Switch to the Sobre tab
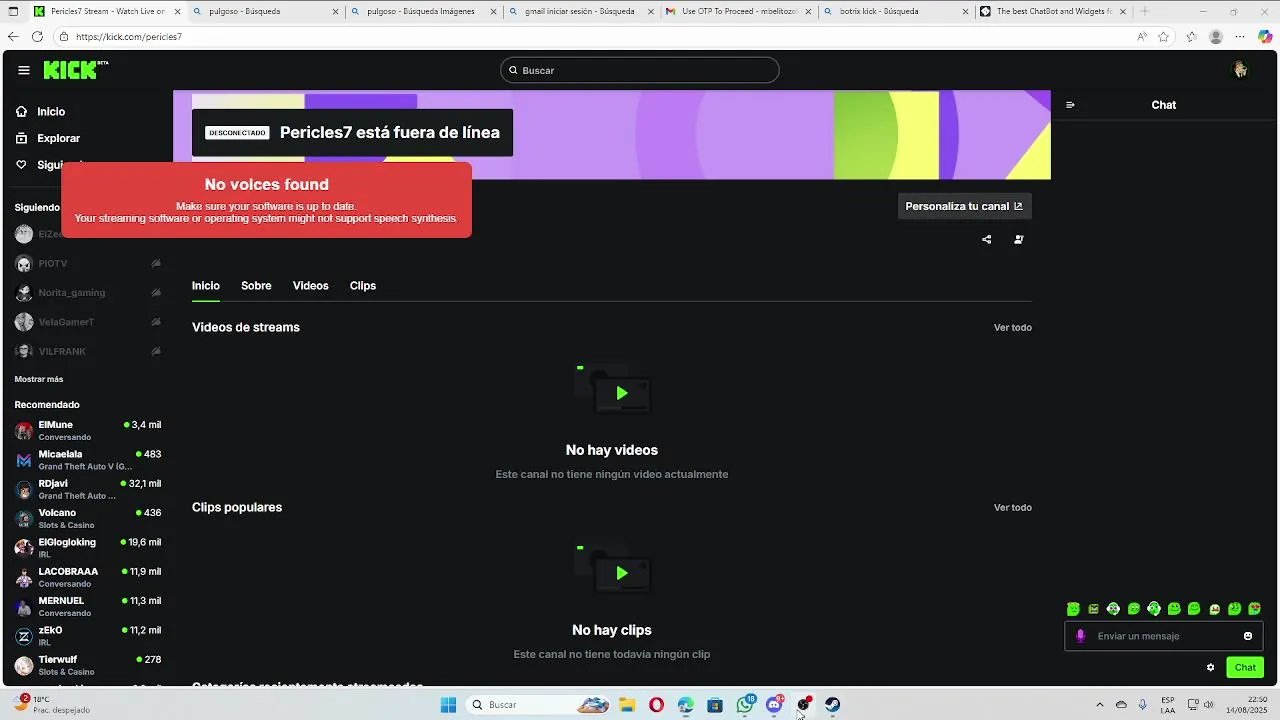 pos(256,286)
